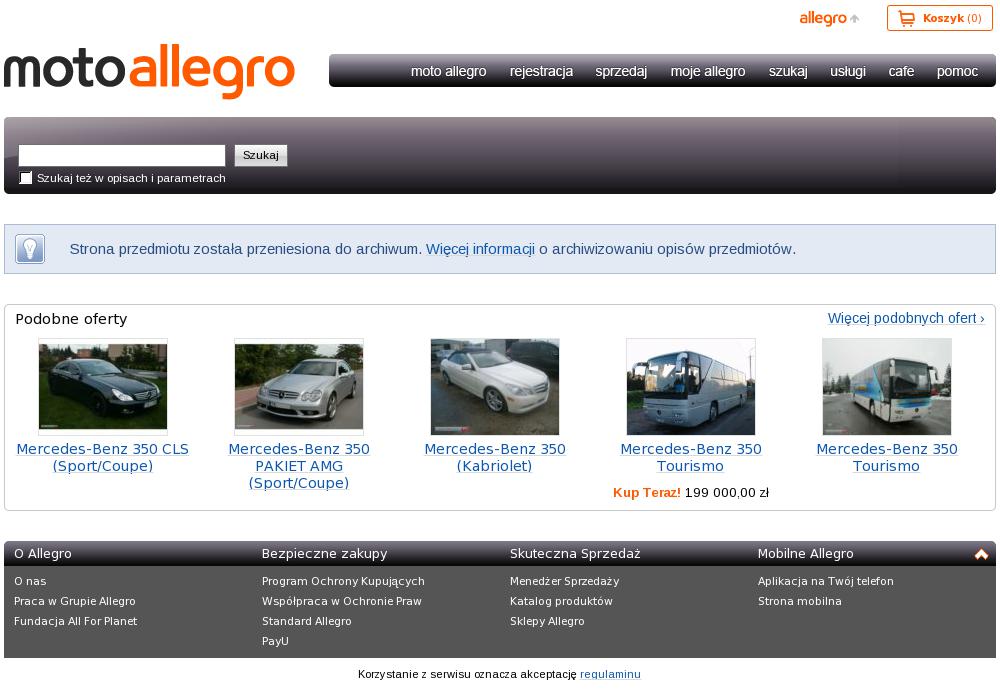Open the dark Mercedes CLS thumbnail
Screen dimensions: 1000x694
pos(103,387)
